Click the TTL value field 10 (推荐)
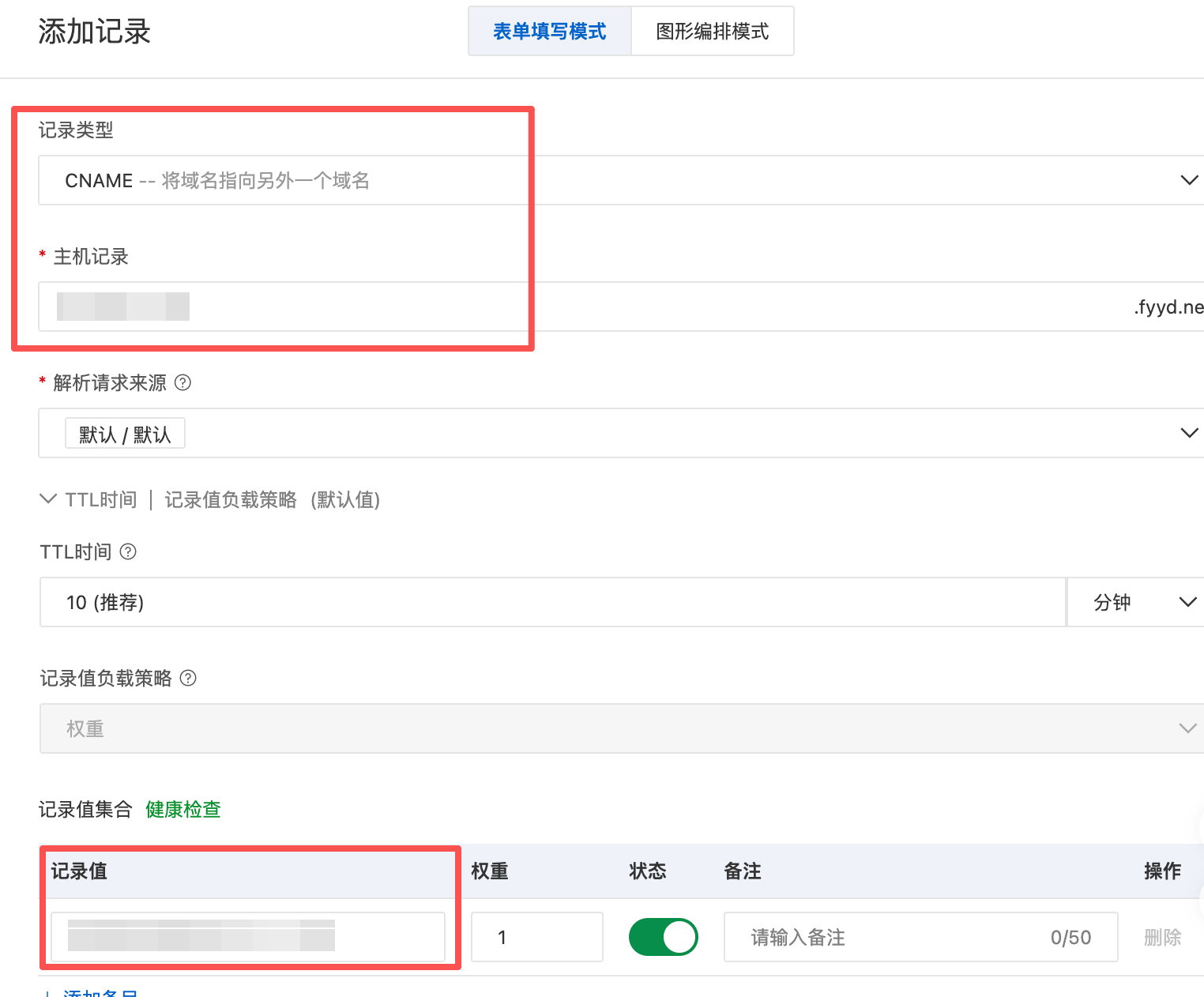Viewport: 1204px width, 997px height. 553,602
